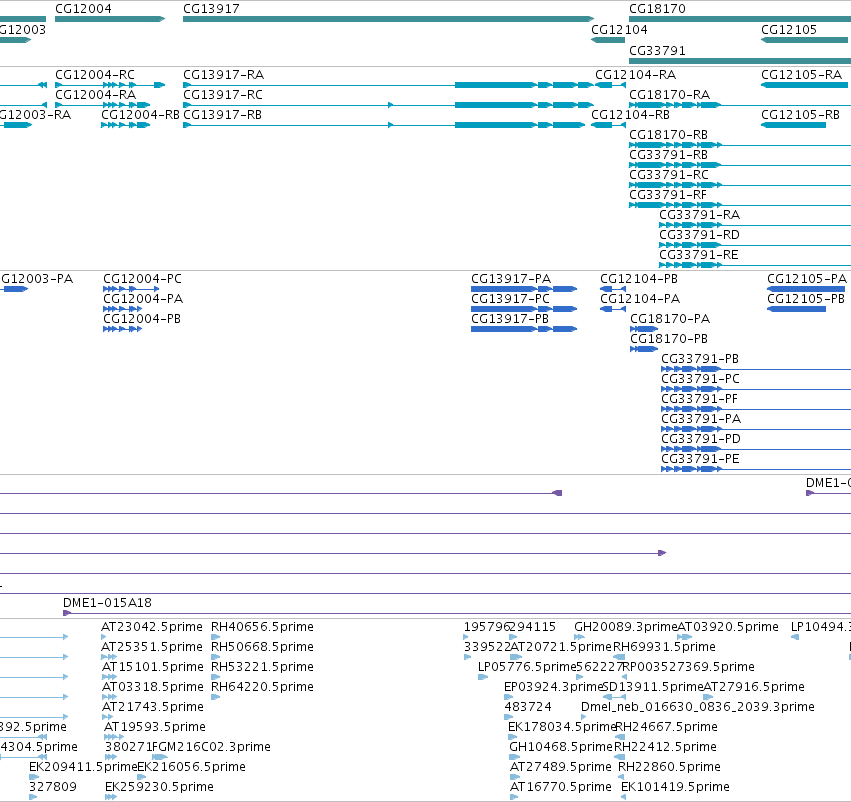Click the CG12104-PB protein label
The height and width of the screenshot is (802, 851).
click(x=639, y=278)
